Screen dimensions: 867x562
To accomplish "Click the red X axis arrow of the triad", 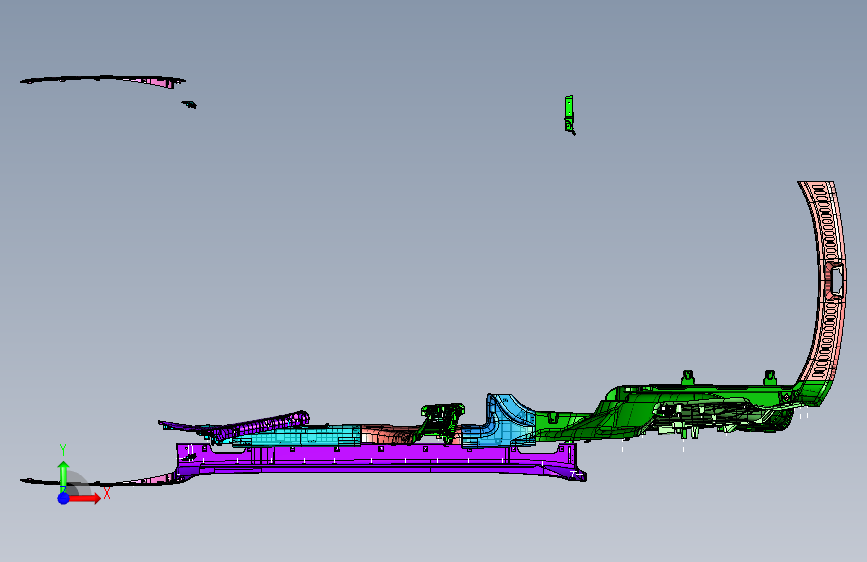I will tap(84, 498).
